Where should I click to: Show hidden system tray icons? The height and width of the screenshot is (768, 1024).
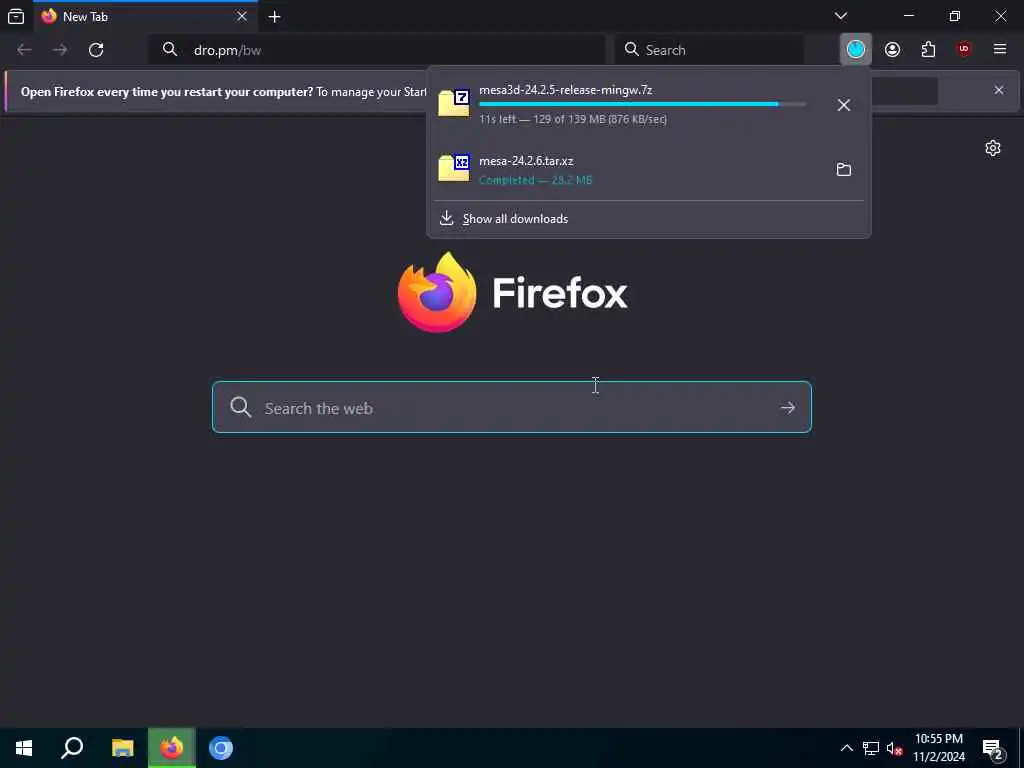click(846, 748)
